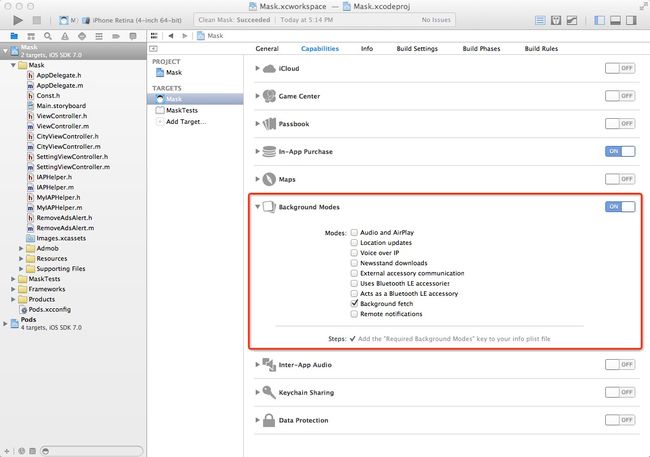Open the Info tab
Viewport: 650px width, 457px height.
pyautogui.click(x=367, y=49)
